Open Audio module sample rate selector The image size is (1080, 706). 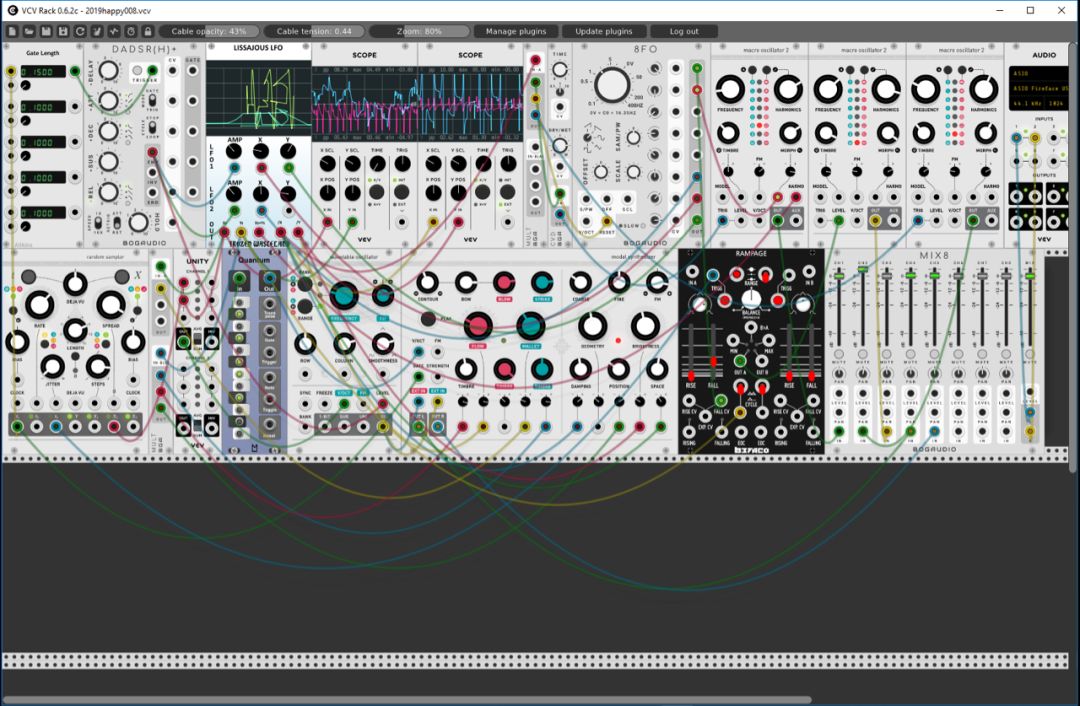point(1027,103)
